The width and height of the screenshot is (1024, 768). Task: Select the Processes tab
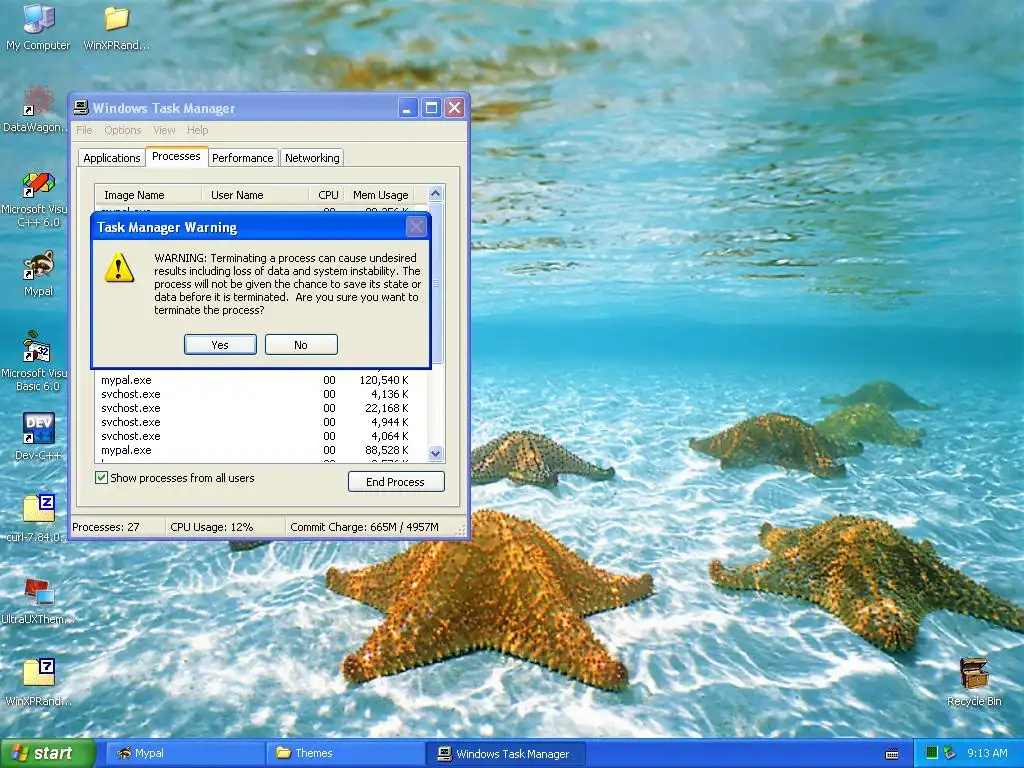176,157
